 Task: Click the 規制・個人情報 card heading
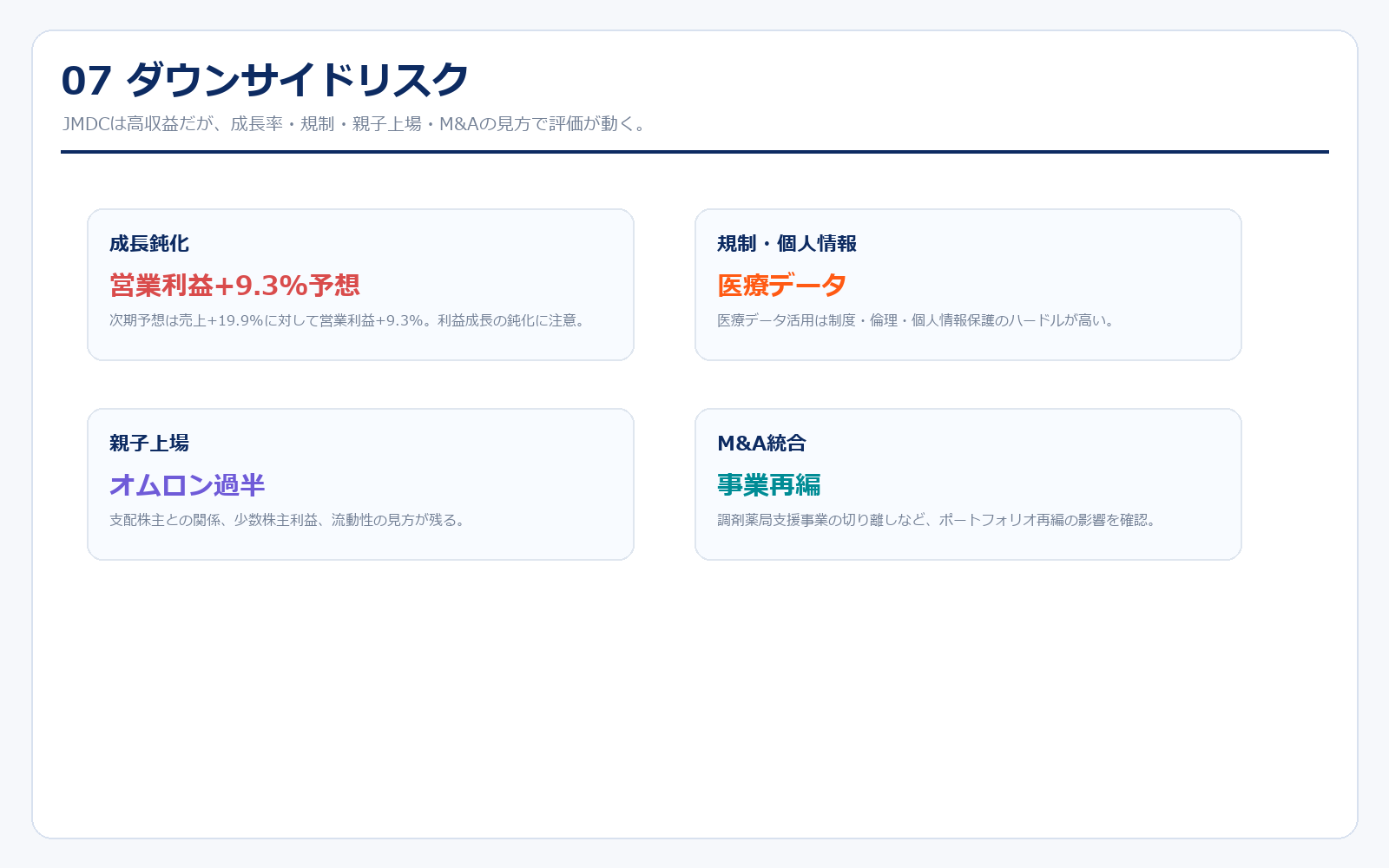787,244
